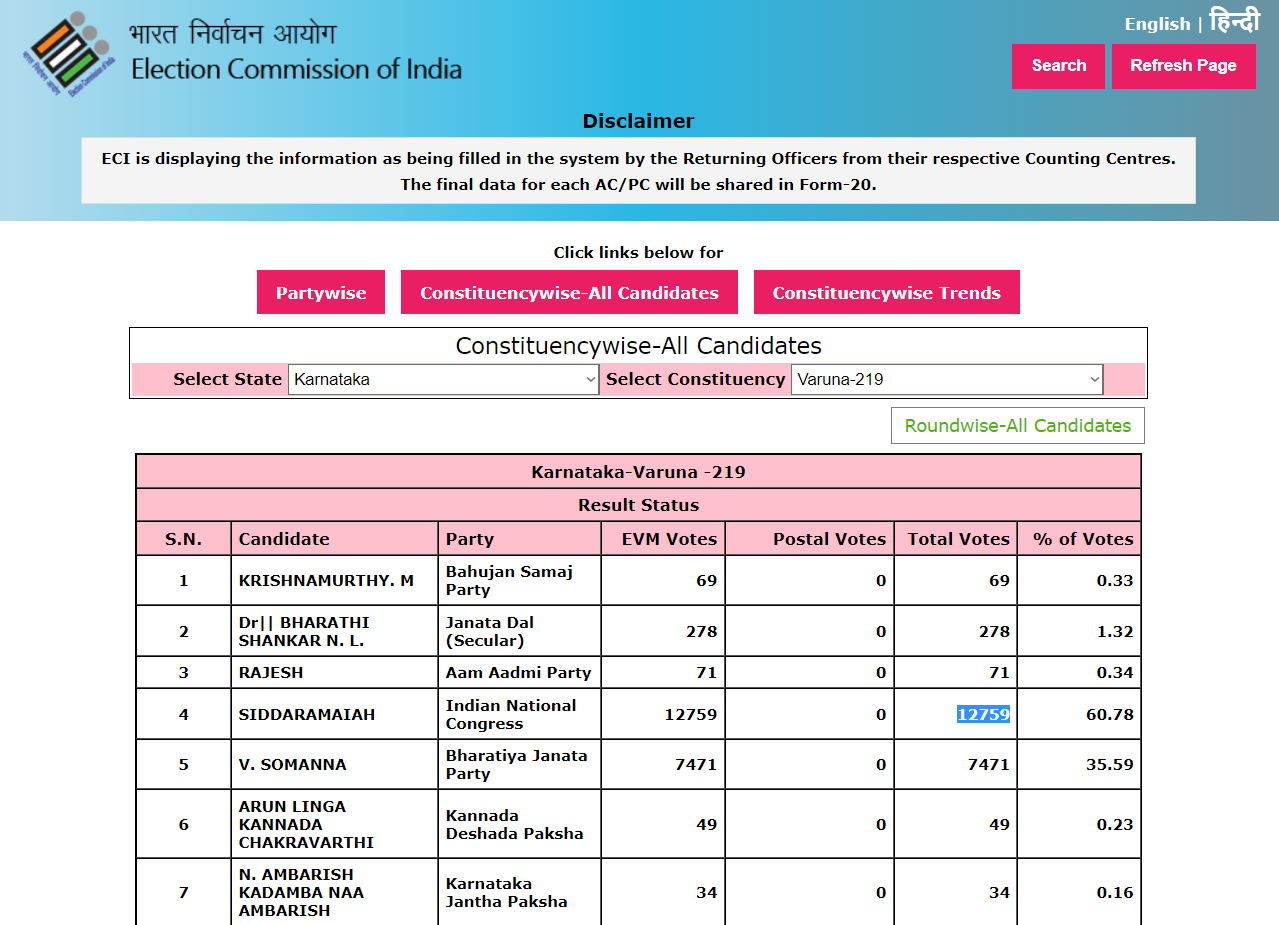Click the Constituencywise-All Candidates section title
The width and height of the screenshot is (1279, 925).
pyautogui.click(x=638, y=346)
